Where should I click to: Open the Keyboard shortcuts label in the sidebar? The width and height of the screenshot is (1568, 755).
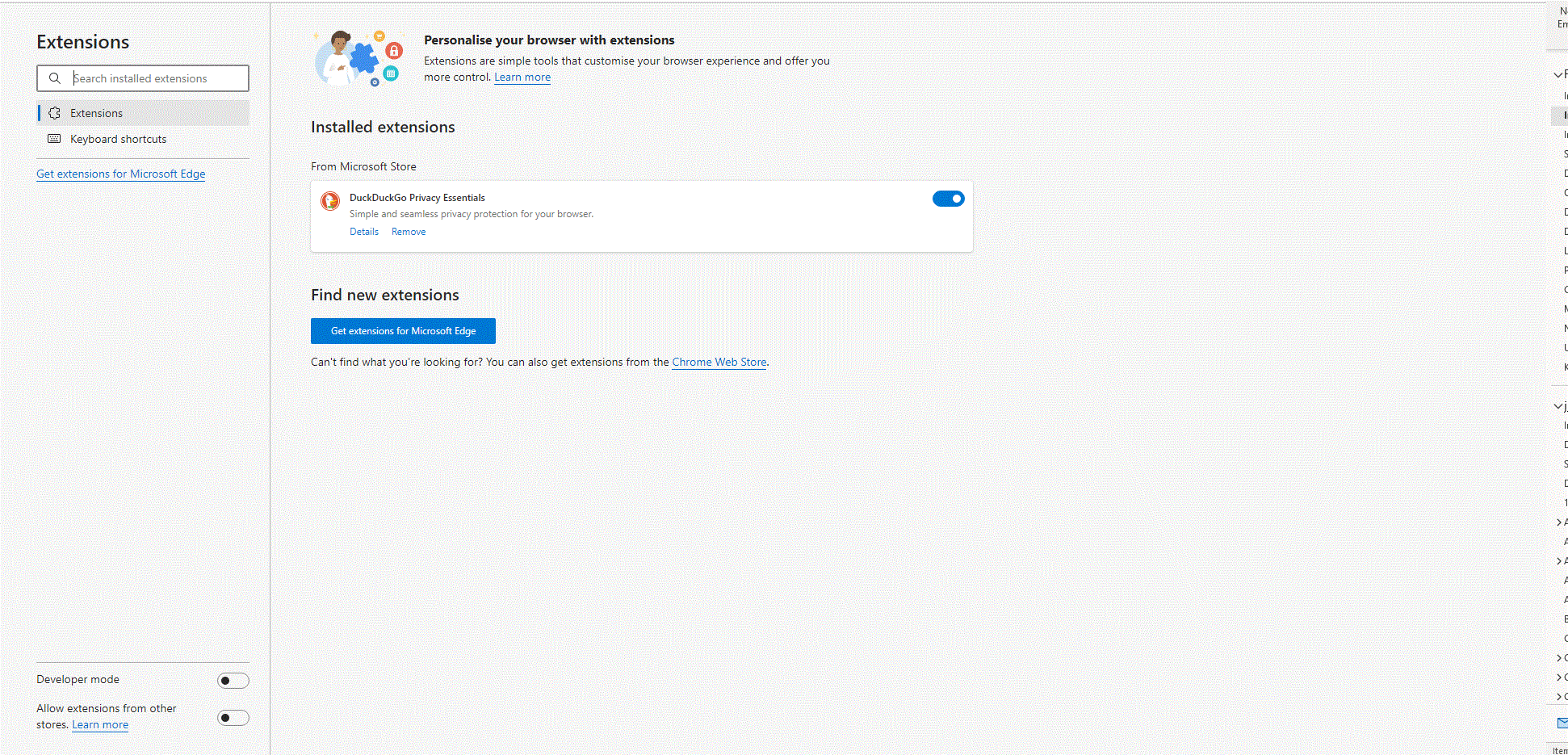pos(119,139)
